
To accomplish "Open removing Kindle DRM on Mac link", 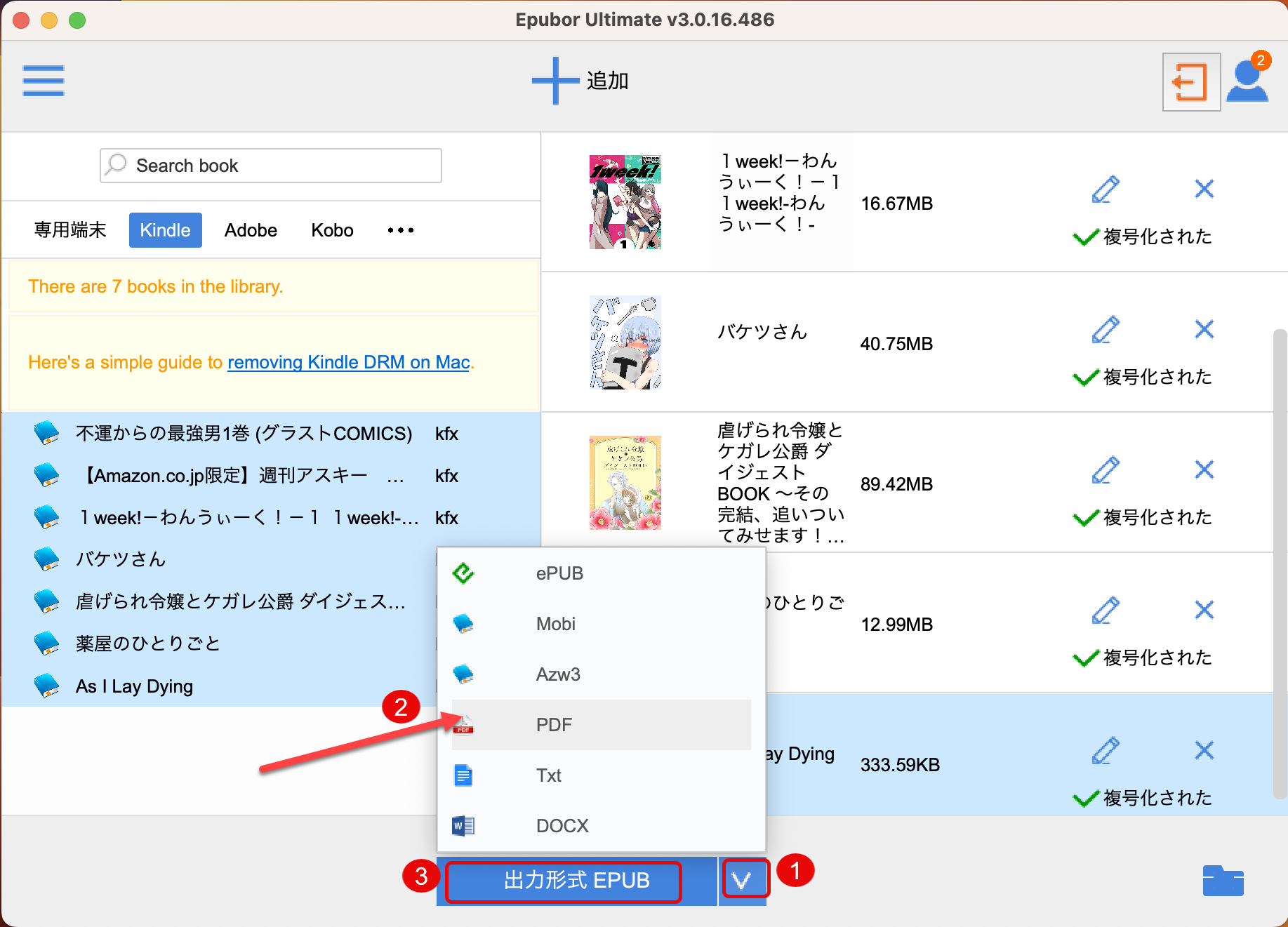I will pyautogui.click(x=348, y=362).
